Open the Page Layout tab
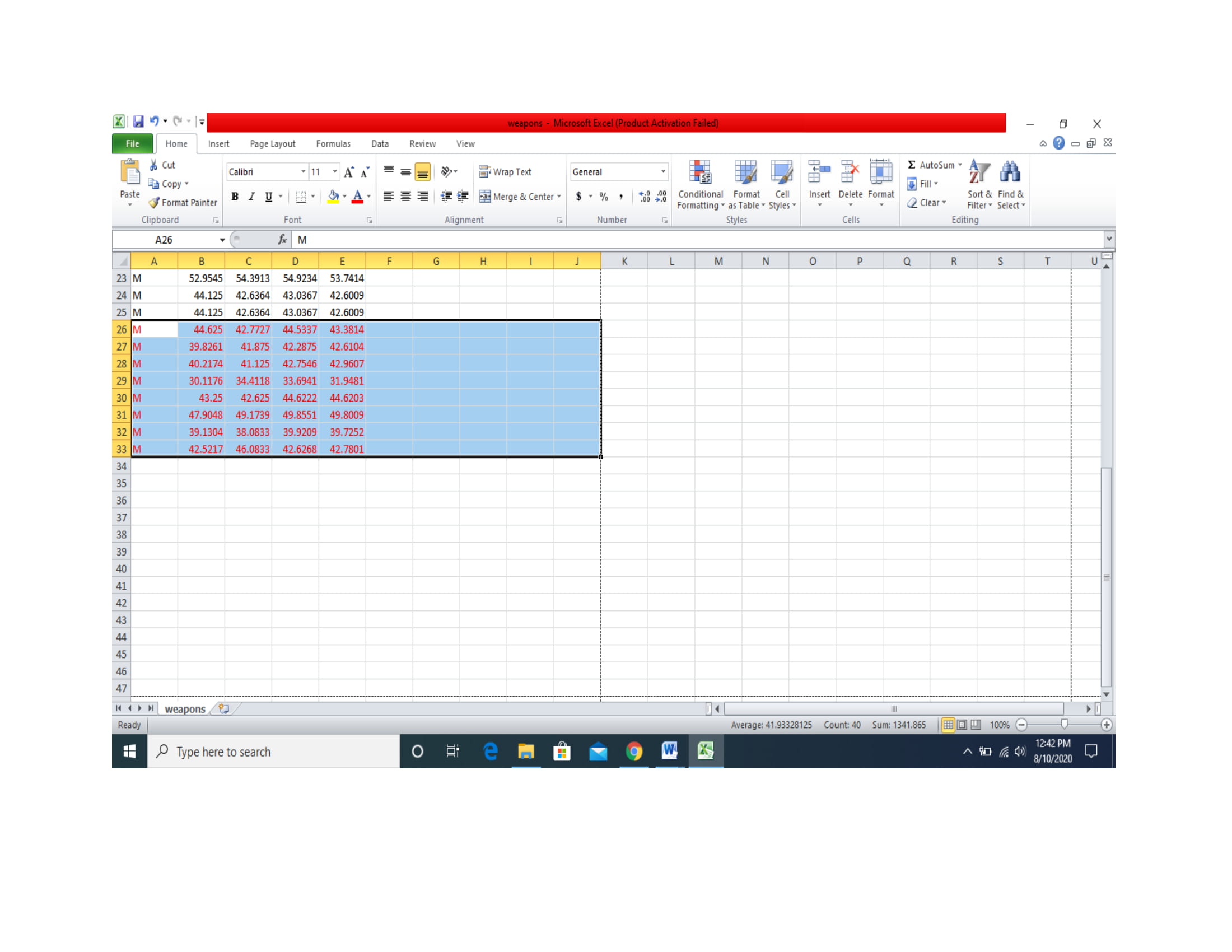The height and width of the screenshot is (952, 1232). coord(273,144)
